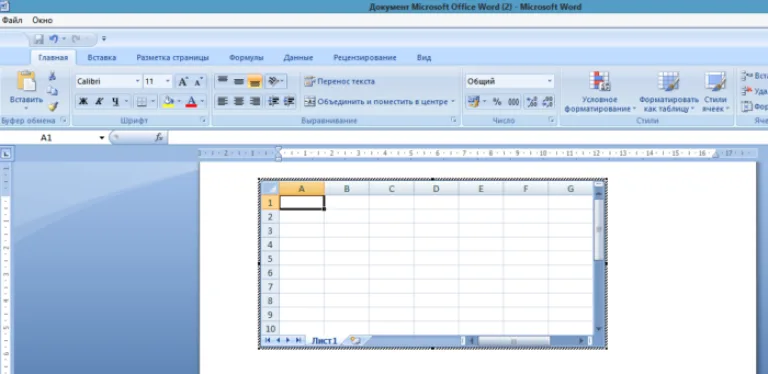
Task: Switch to Данные tab
Action: tap(298, 57)
